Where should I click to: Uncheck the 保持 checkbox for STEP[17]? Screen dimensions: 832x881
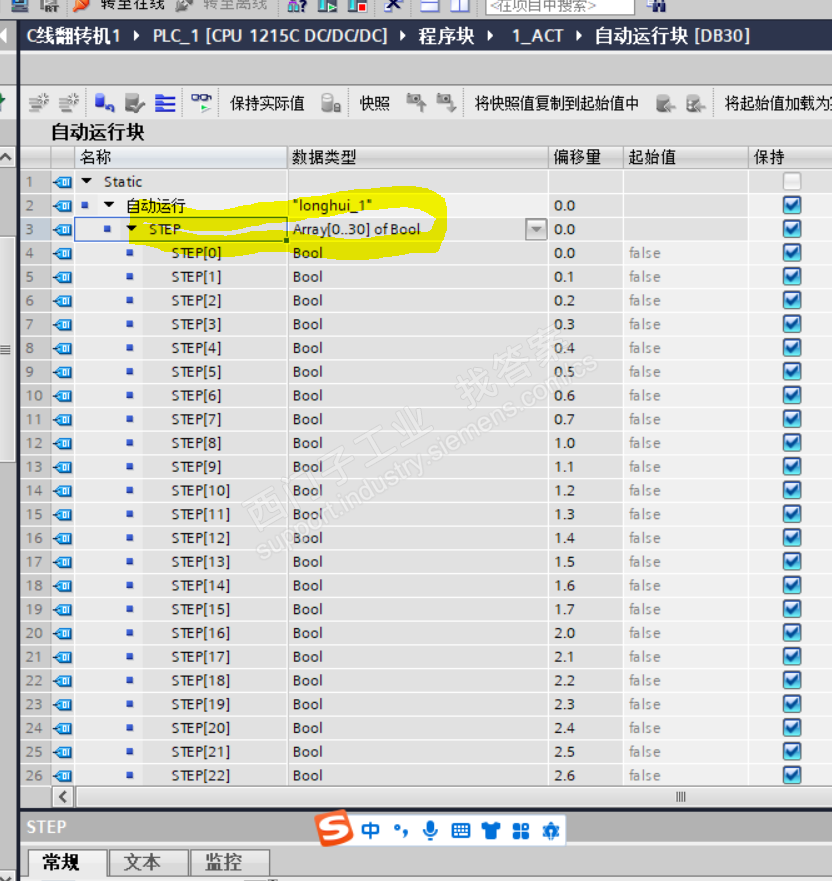pos(792,656)
